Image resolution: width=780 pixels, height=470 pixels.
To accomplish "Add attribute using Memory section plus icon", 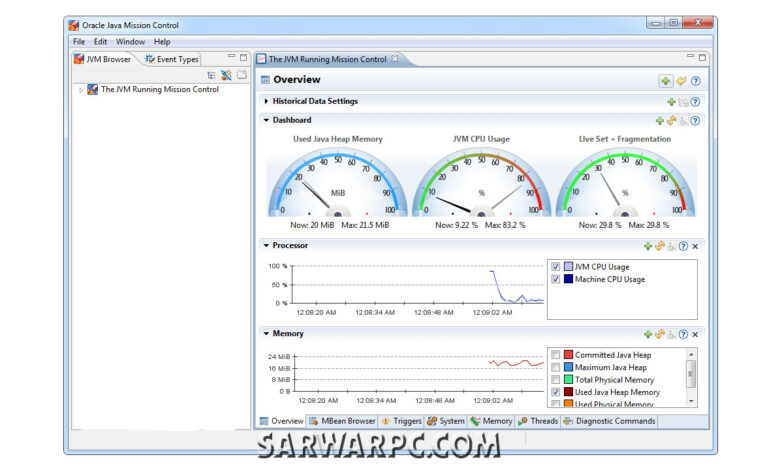I will pos(648,334).
